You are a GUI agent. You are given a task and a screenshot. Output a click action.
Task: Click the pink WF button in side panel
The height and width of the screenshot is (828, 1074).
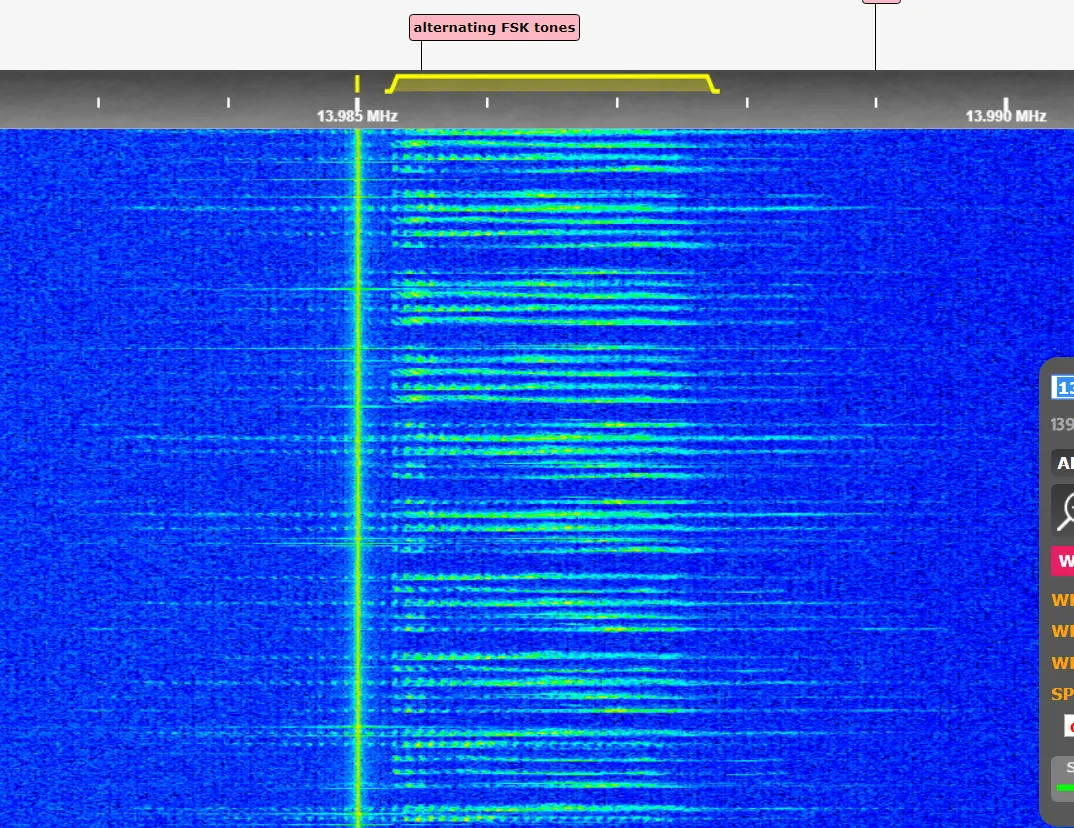pyautogui.click(x=1063, y=561)
